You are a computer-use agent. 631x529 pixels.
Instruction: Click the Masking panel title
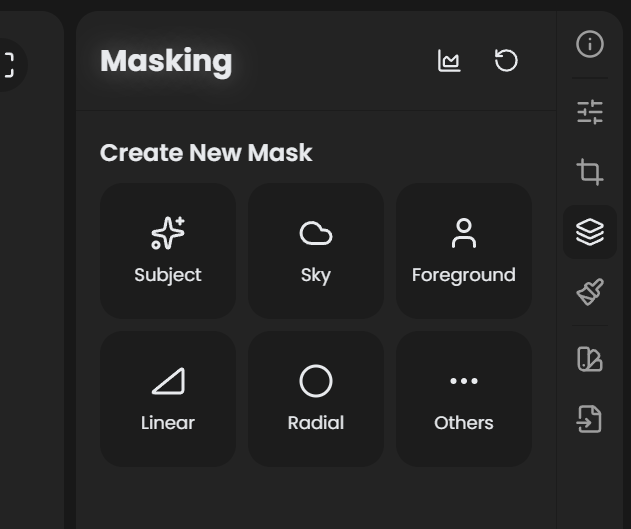click(x=166, y=61)
